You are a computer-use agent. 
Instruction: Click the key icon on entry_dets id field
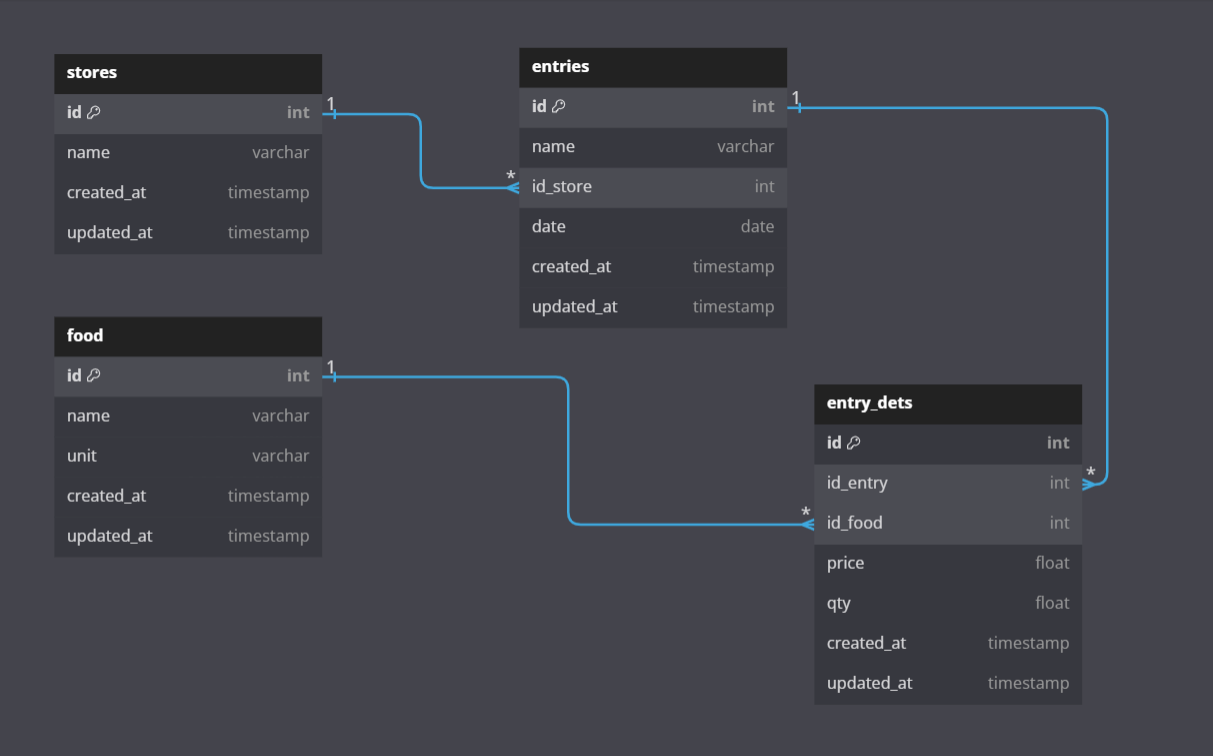[x=853, y=442]
